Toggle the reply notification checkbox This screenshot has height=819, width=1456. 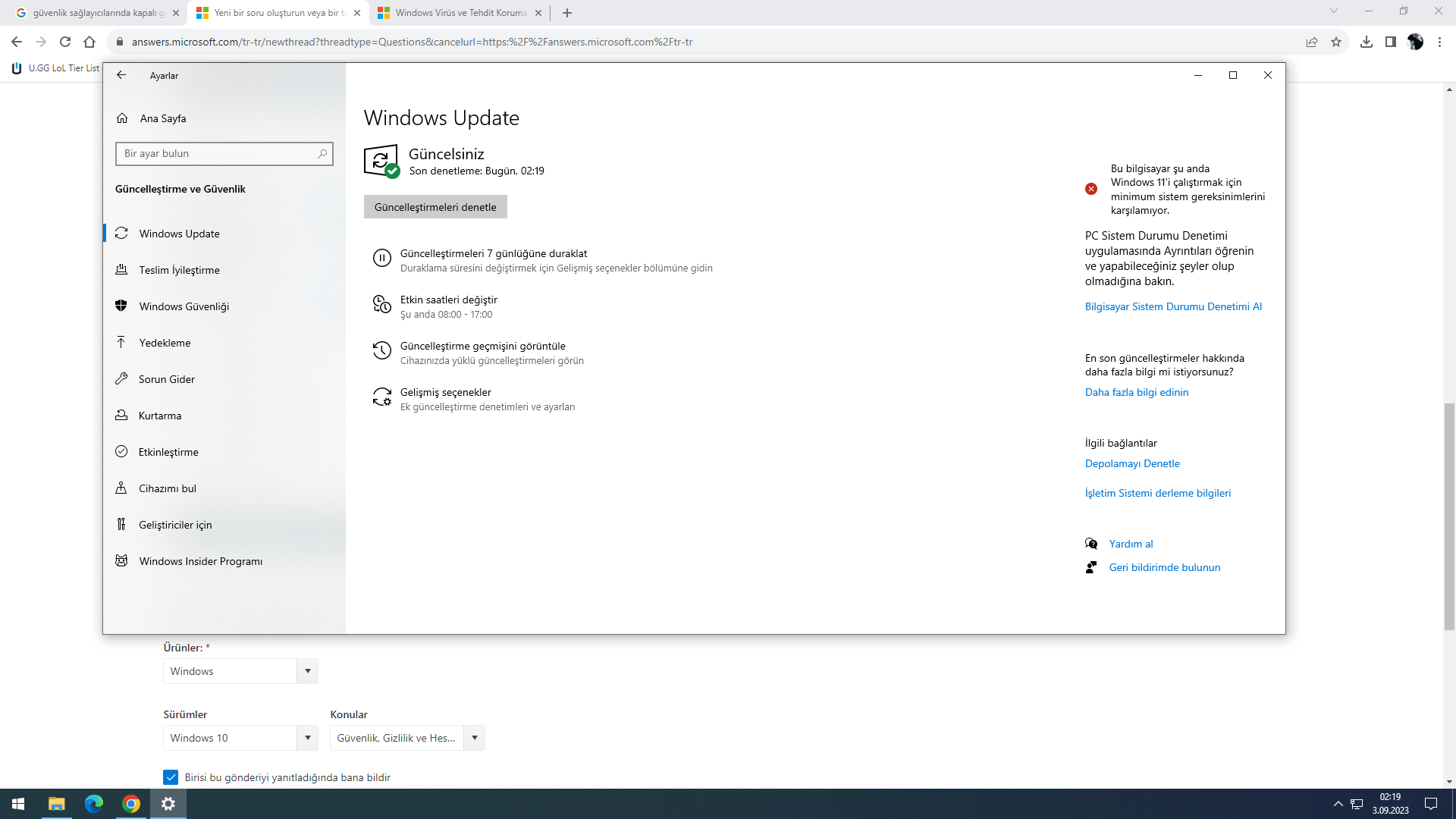click(171, 777)
